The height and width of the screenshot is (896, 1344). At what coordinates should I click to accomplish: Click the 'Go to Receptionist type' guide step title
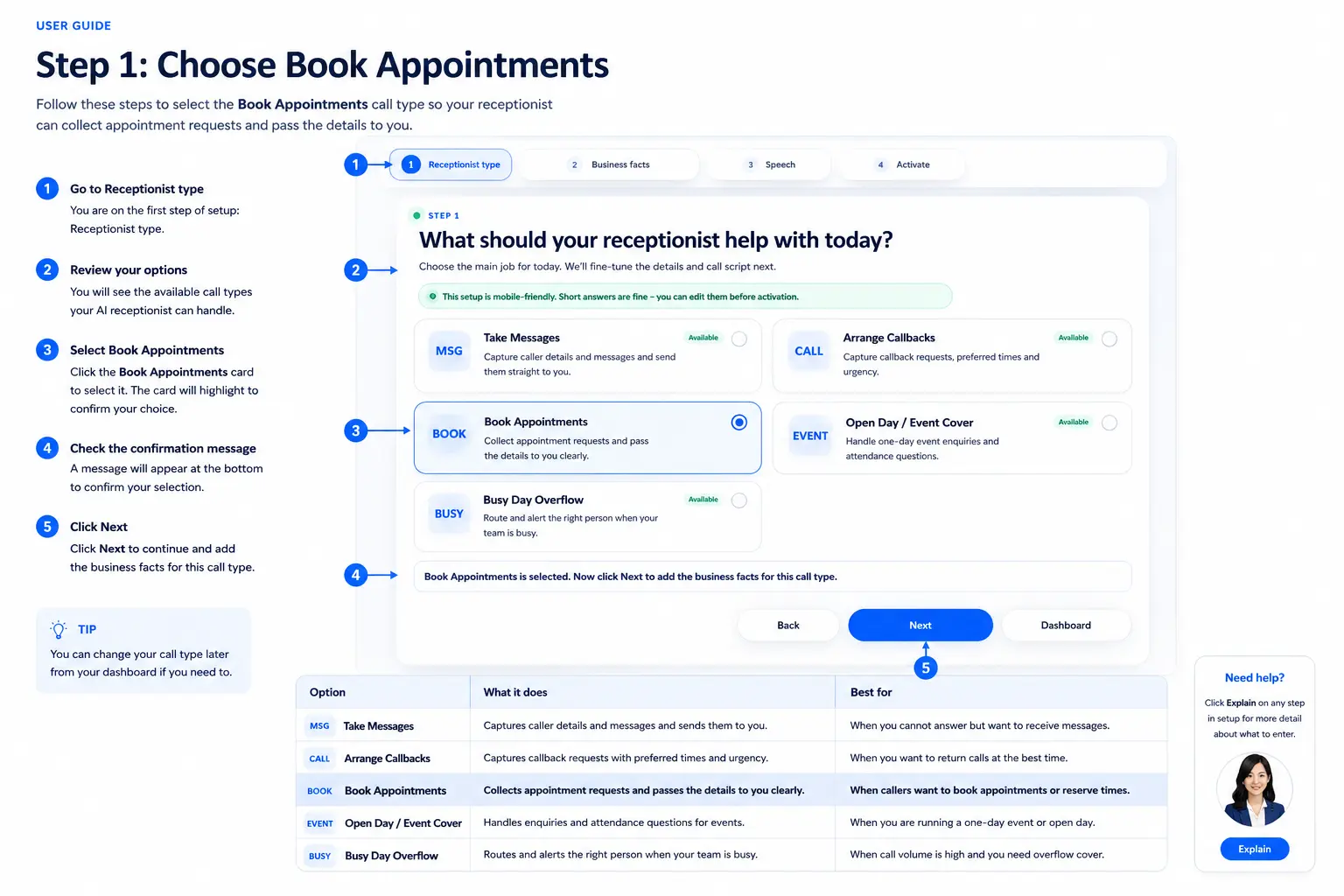pyautogui.click(x=136, y=189)
